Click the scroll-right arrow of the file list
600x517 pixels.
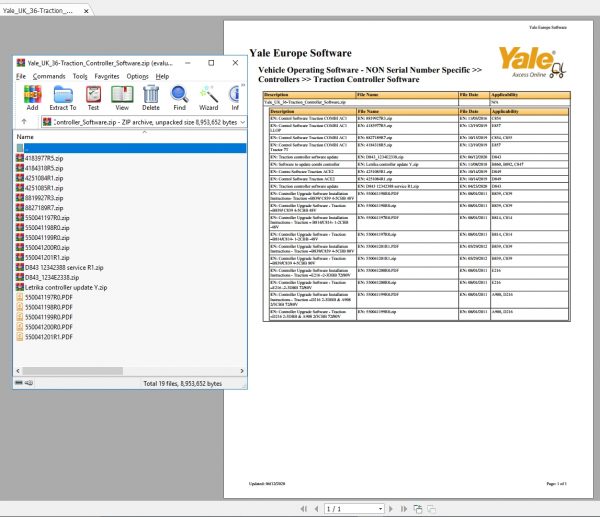coord(242,371)
